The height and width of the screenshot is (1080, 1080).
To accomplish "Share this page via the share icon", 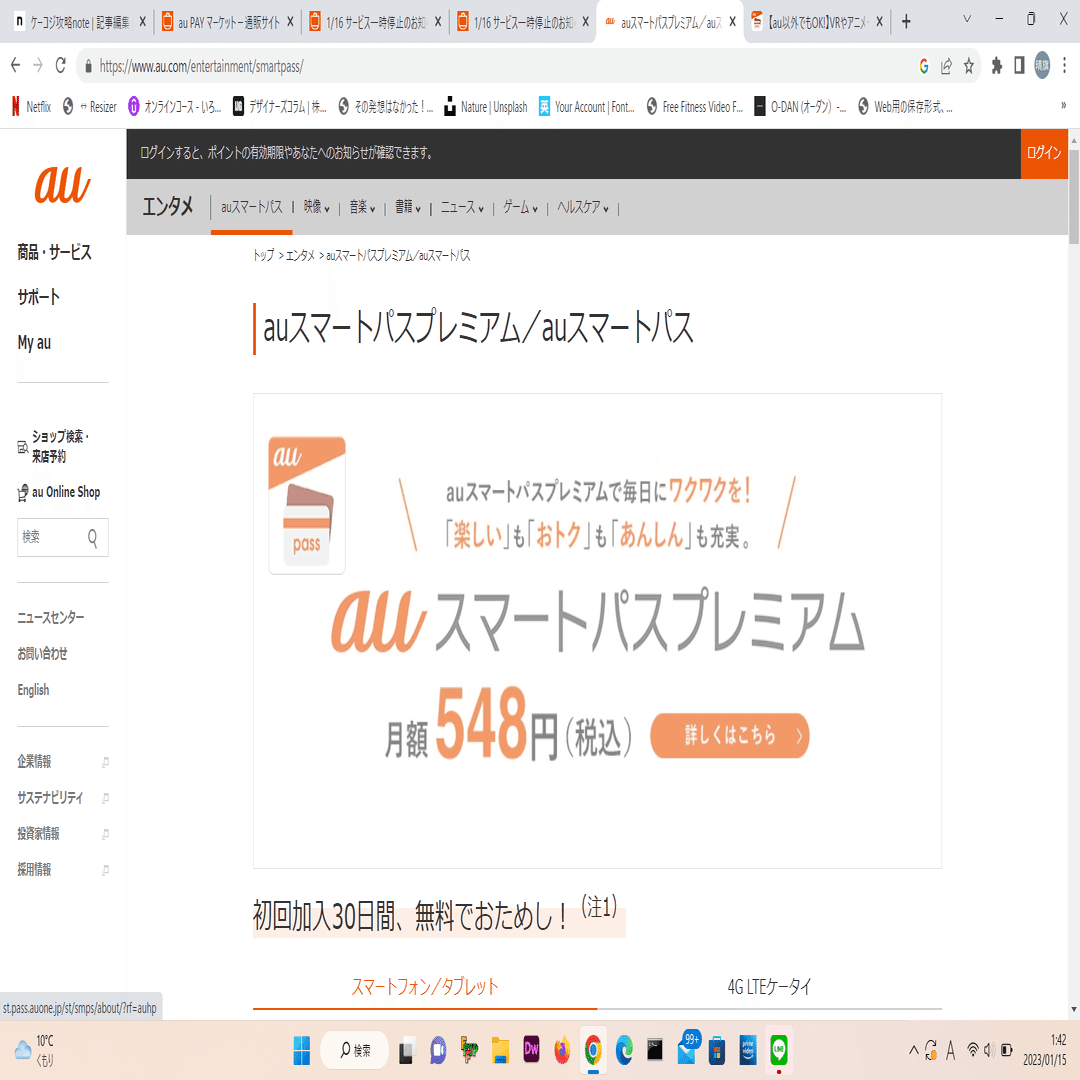I will point(946,66).
